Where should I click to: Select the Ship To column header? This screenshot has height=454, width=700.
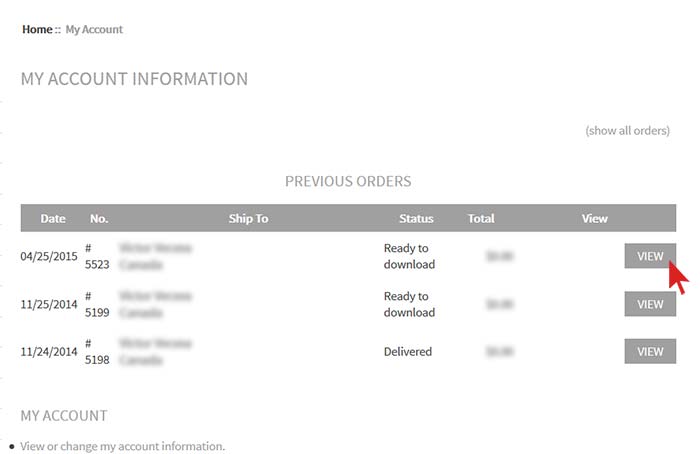(248, 218)
